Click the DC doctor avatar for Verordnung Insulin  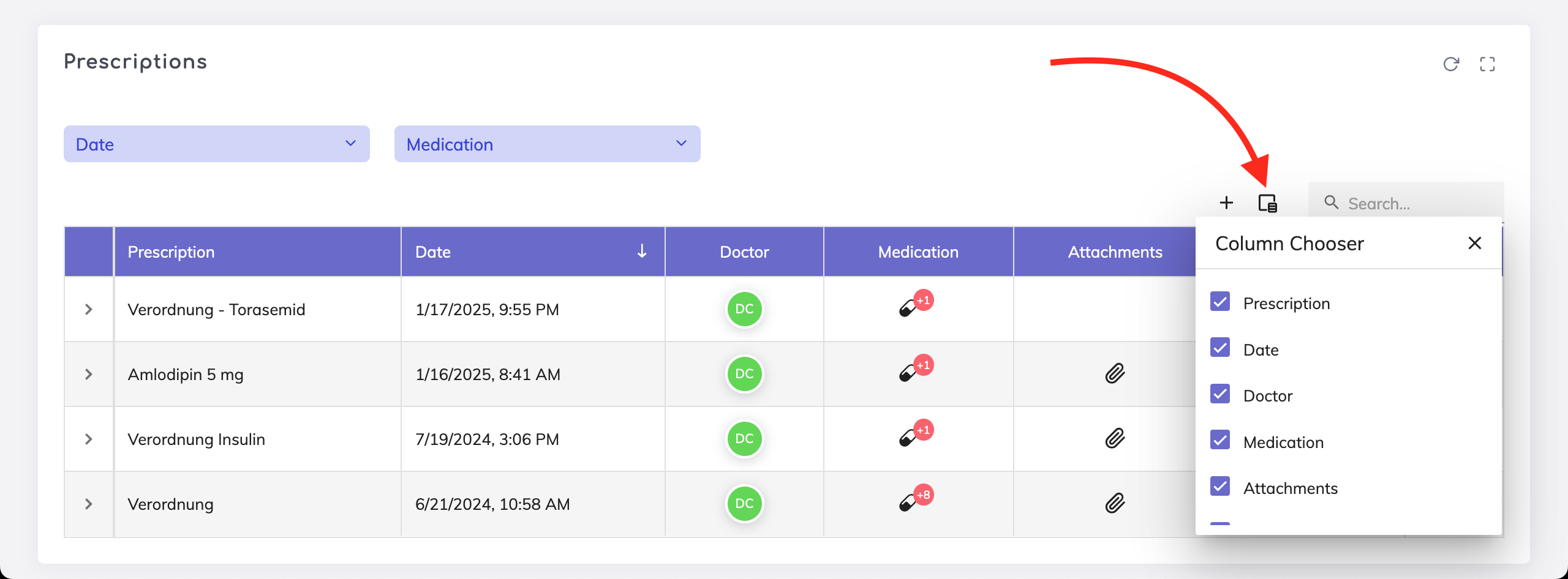pos(744,439)
